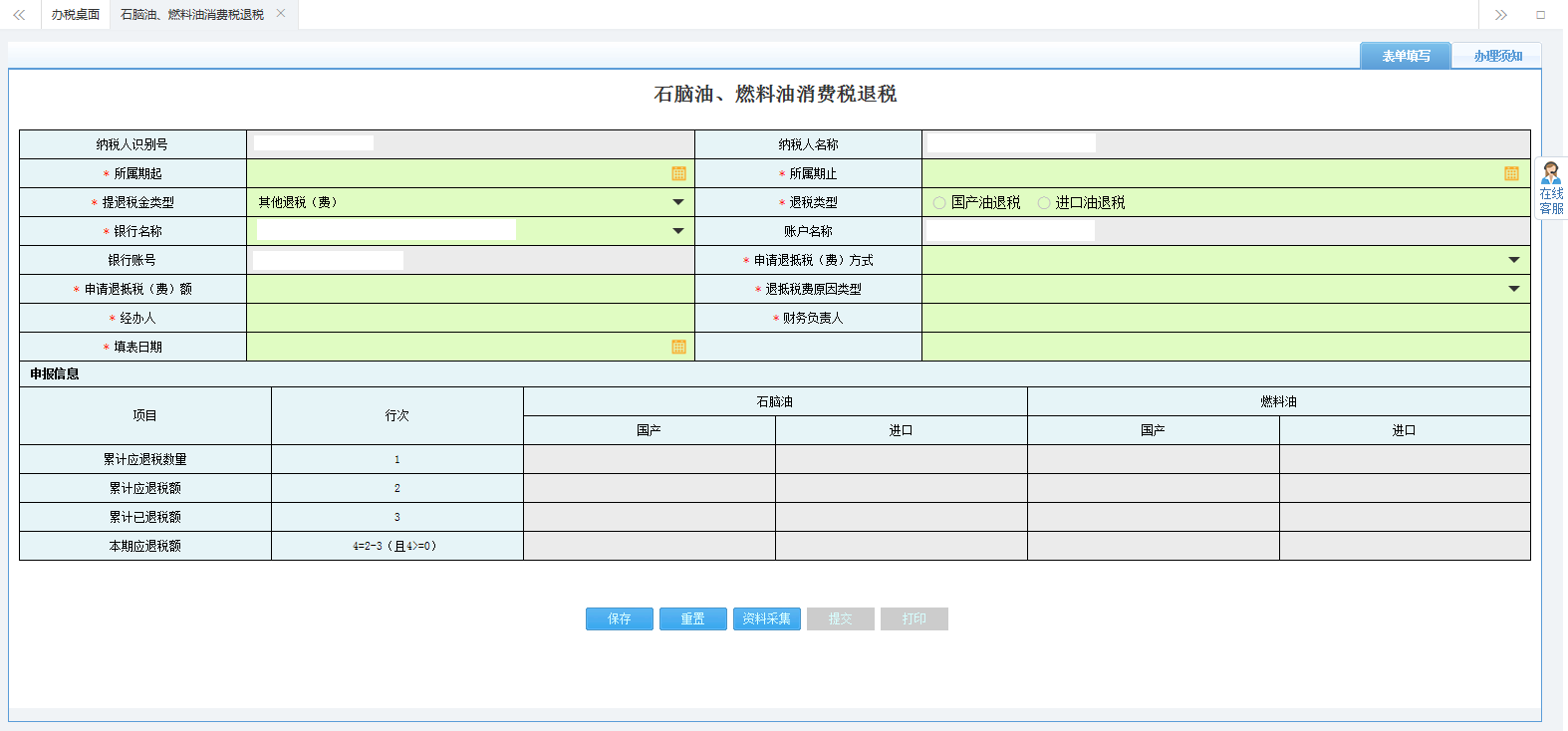Click 累计应退税额 石脑油 进口 cell
This screenshot has height=731, width=1568.
pos(902,488)
